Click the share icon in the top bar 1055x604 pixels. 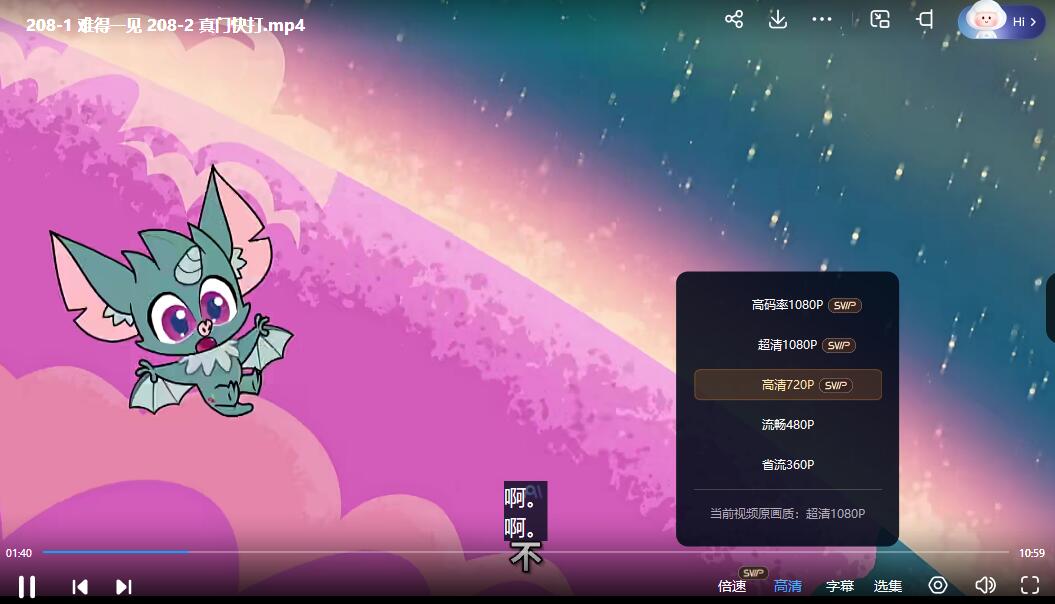734,19
